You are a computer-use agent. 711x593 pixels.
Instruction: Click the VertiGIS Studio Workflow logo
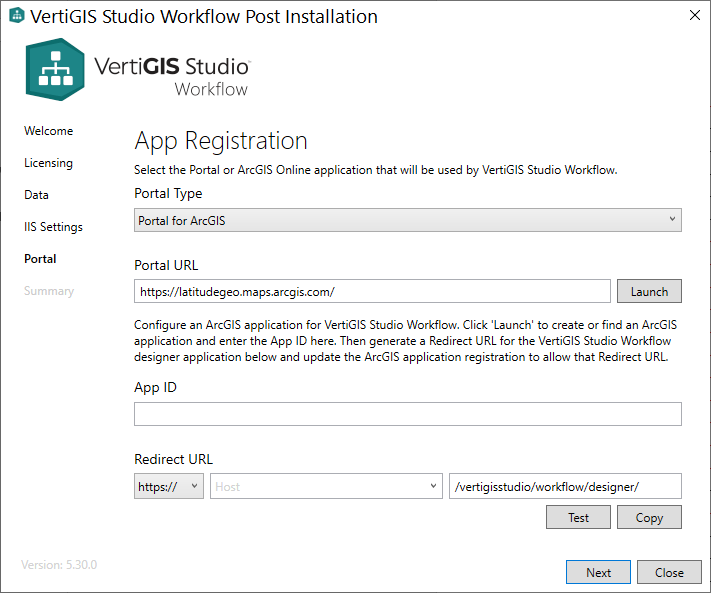click(x=137, y=69)
